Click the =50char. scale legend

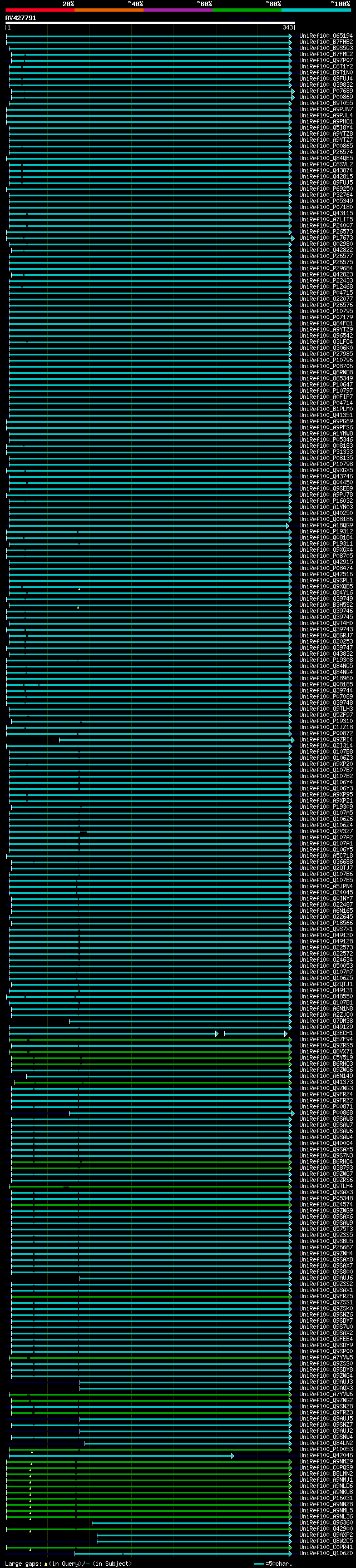pos(273,1564)
